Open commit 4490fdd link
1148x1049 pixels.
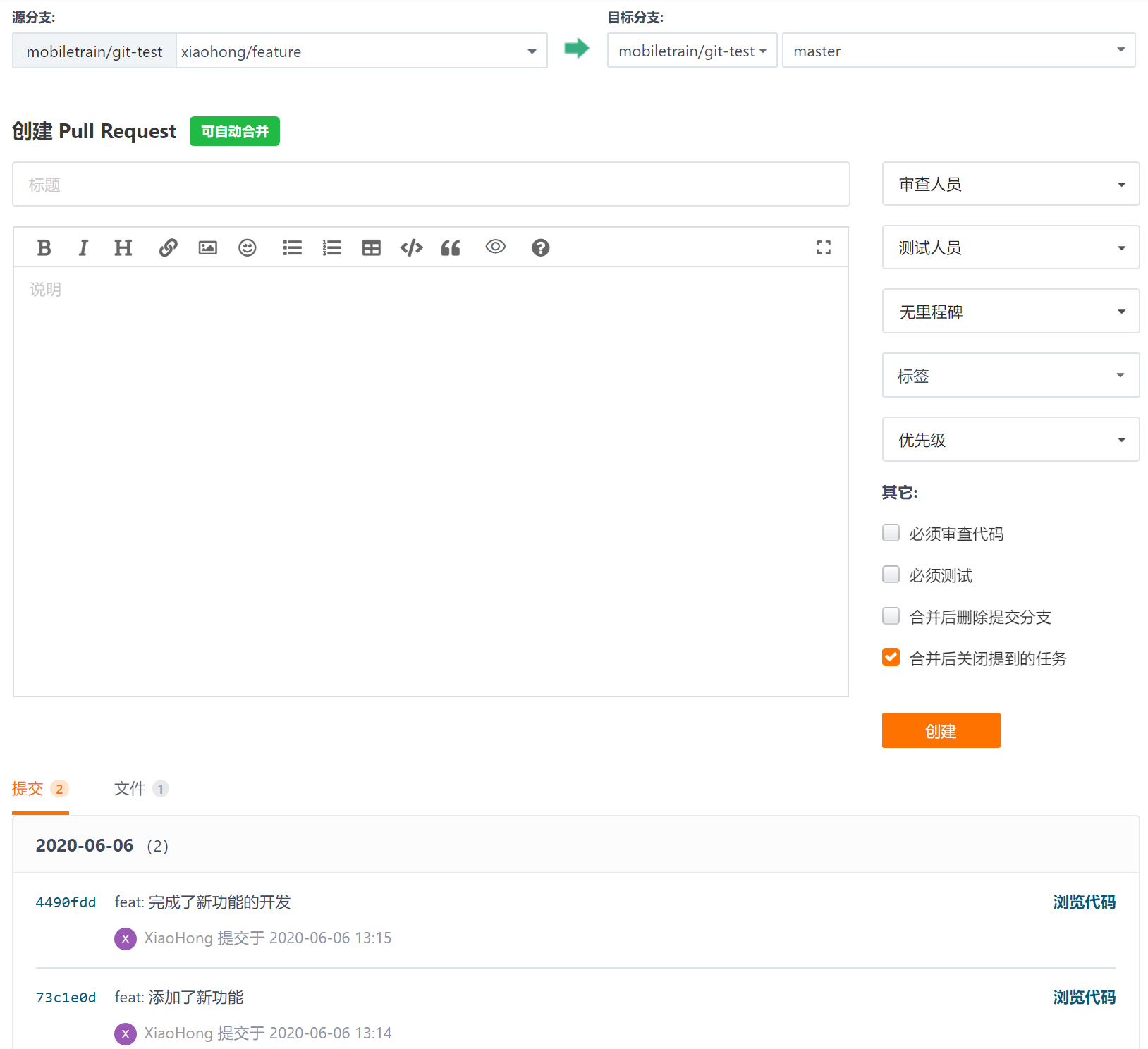coord(66,902)
